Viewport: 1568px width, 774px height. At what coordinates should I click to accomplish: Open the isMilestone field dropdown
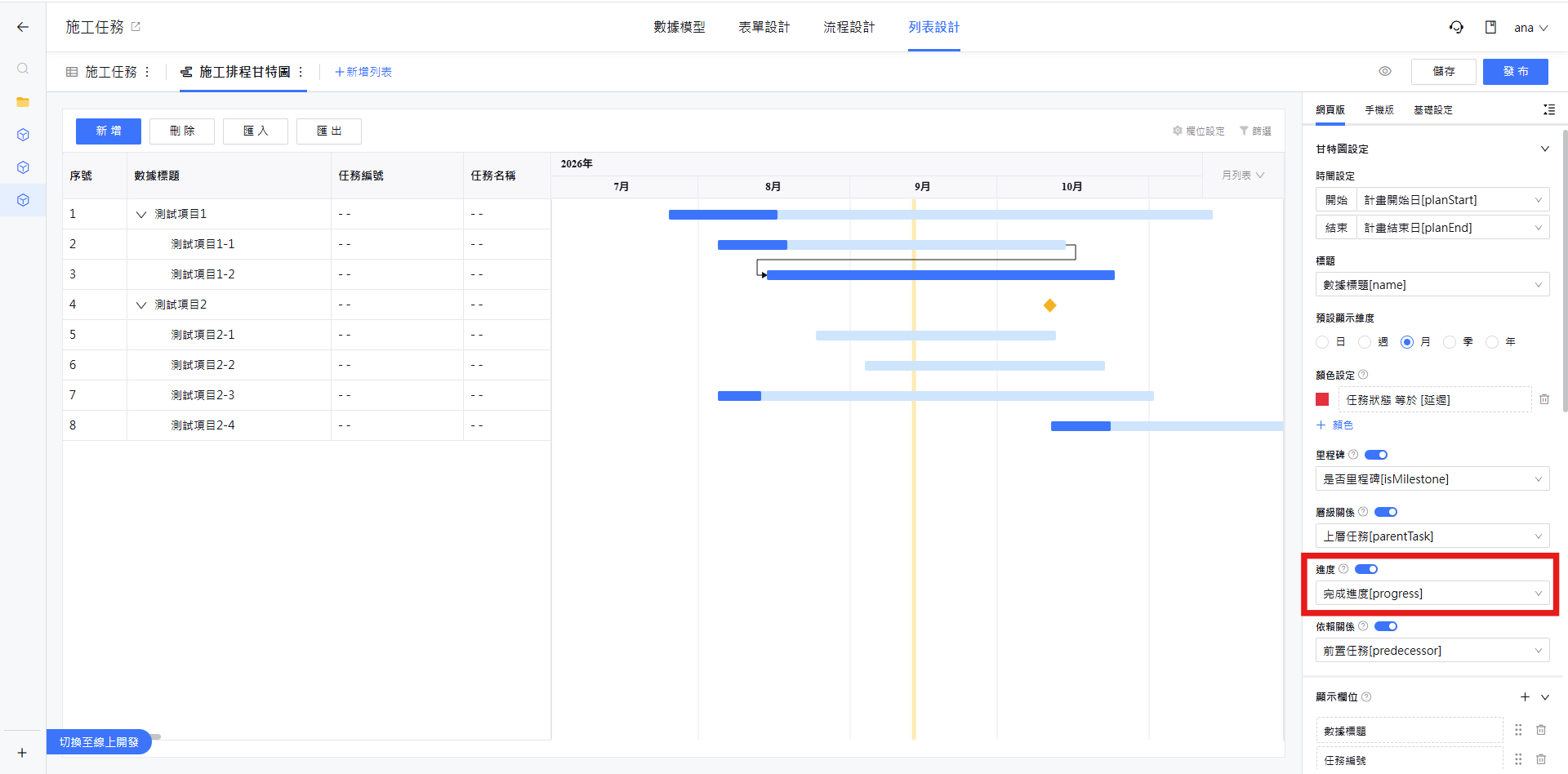[1432, 479]
